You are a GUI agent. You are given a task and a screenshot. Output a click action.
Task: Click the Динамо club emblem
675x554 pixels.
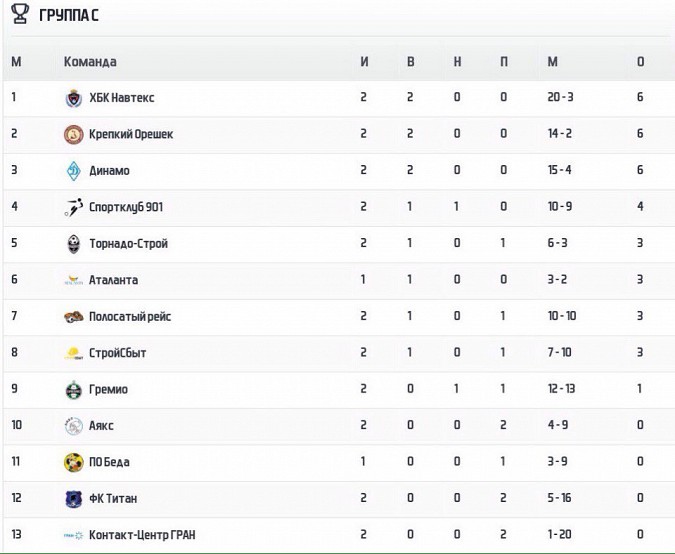74,171
